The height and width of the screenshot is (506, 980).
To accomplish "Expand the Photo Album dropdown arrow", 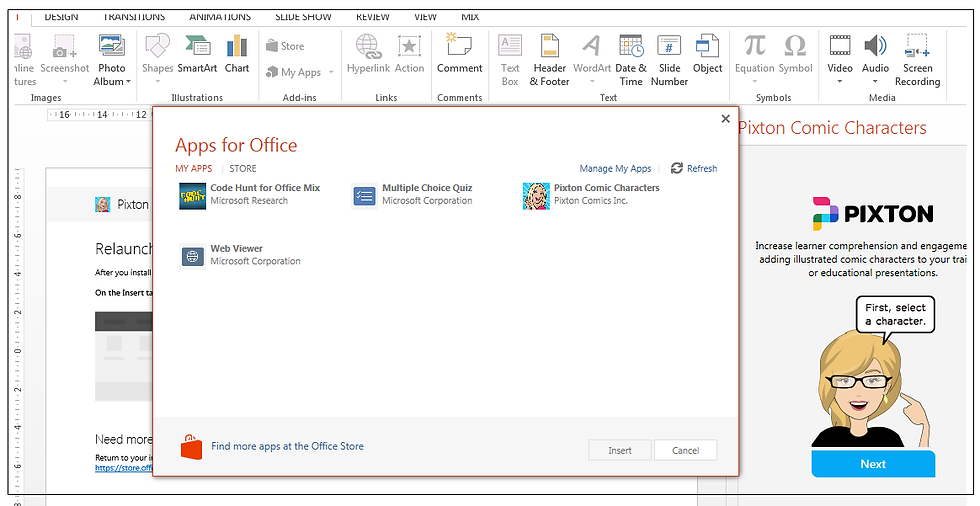I will click(128, 82).
